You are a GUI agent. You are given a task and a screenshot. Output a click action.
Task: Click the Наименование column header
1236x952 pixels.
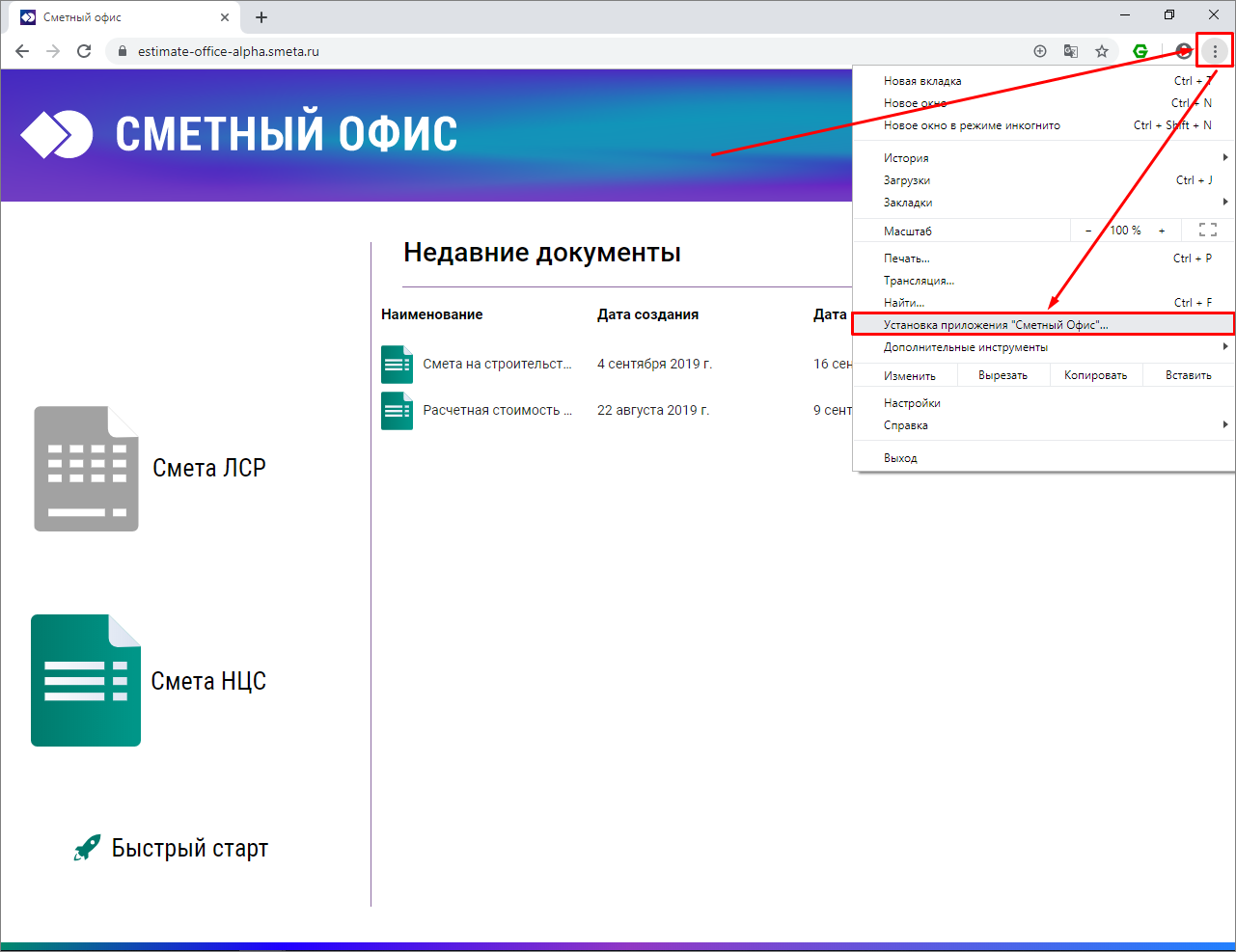432,314
